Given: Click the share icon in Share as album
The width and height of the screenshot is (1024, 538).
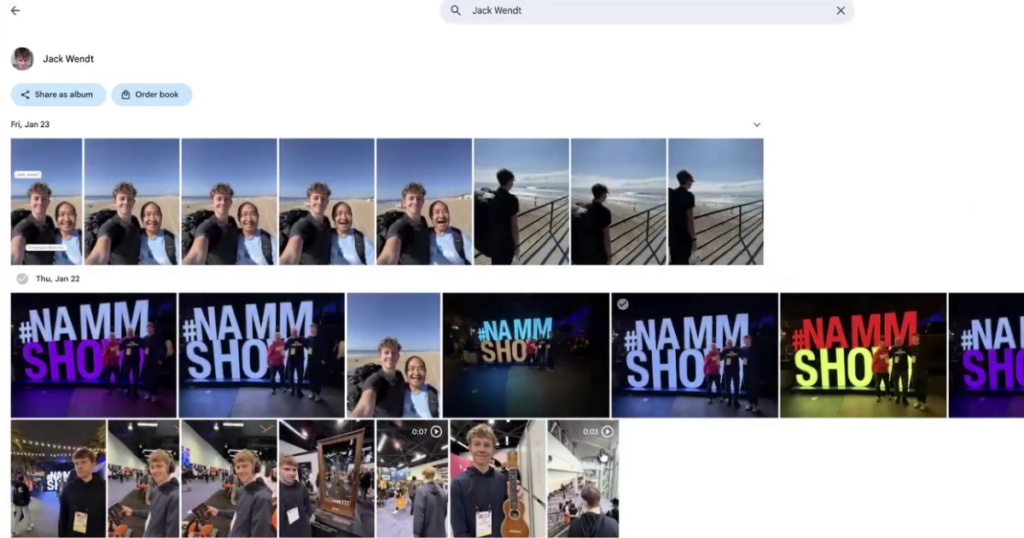Looking at the screenshot, I should 25,95.
